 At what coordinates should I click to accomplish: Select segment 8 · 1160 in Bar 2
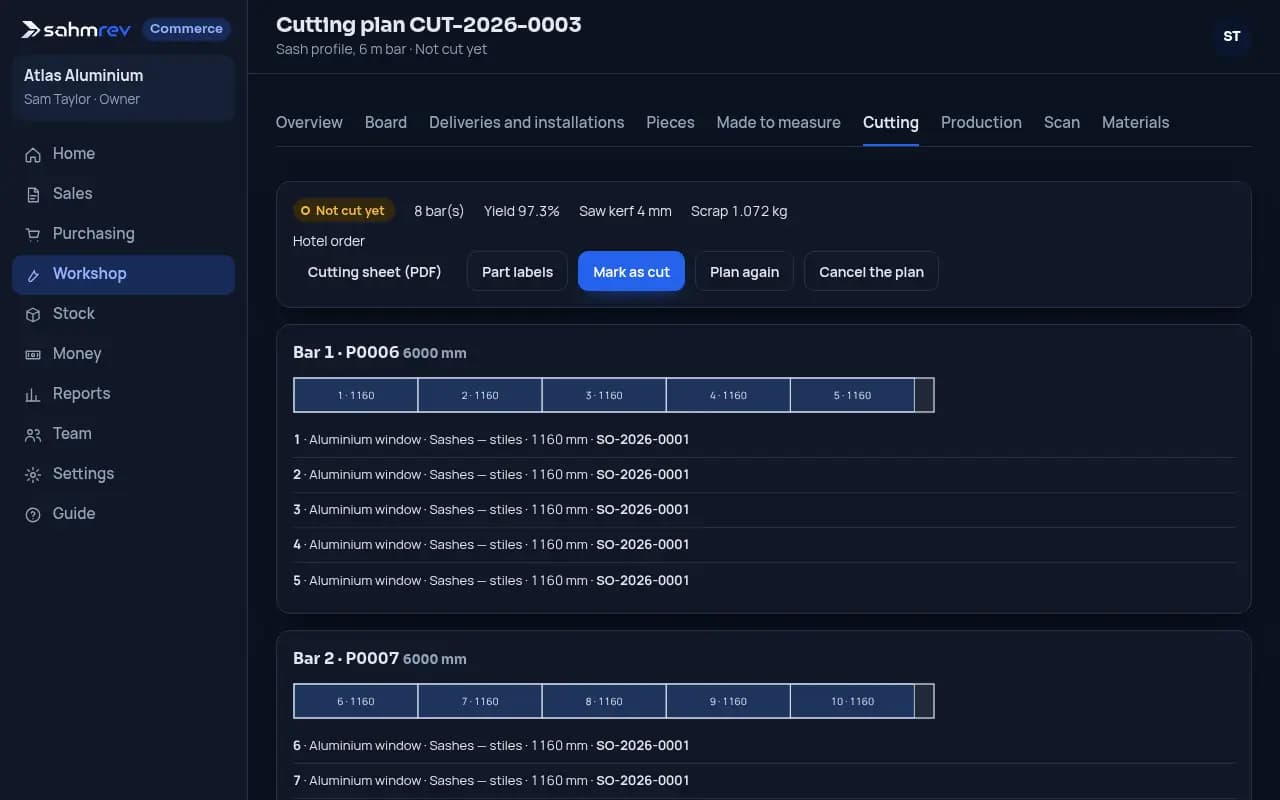(x=604, y=701)
